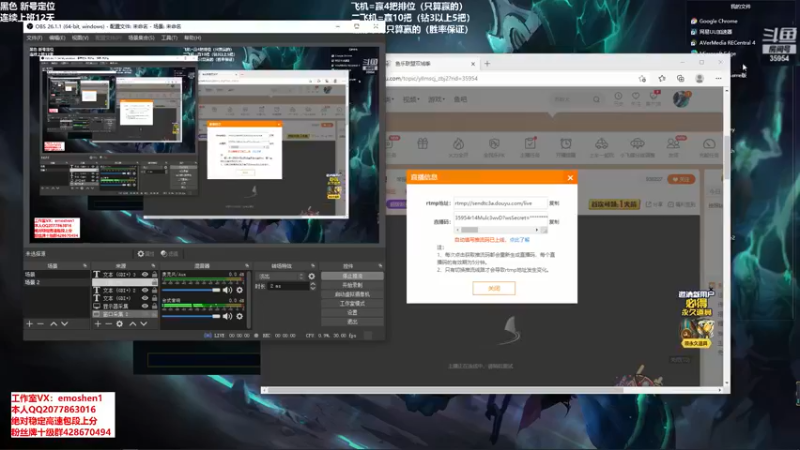Close the orange dialog with 关闭 button
The image size is (800, 450).
[x=494, y=288]
